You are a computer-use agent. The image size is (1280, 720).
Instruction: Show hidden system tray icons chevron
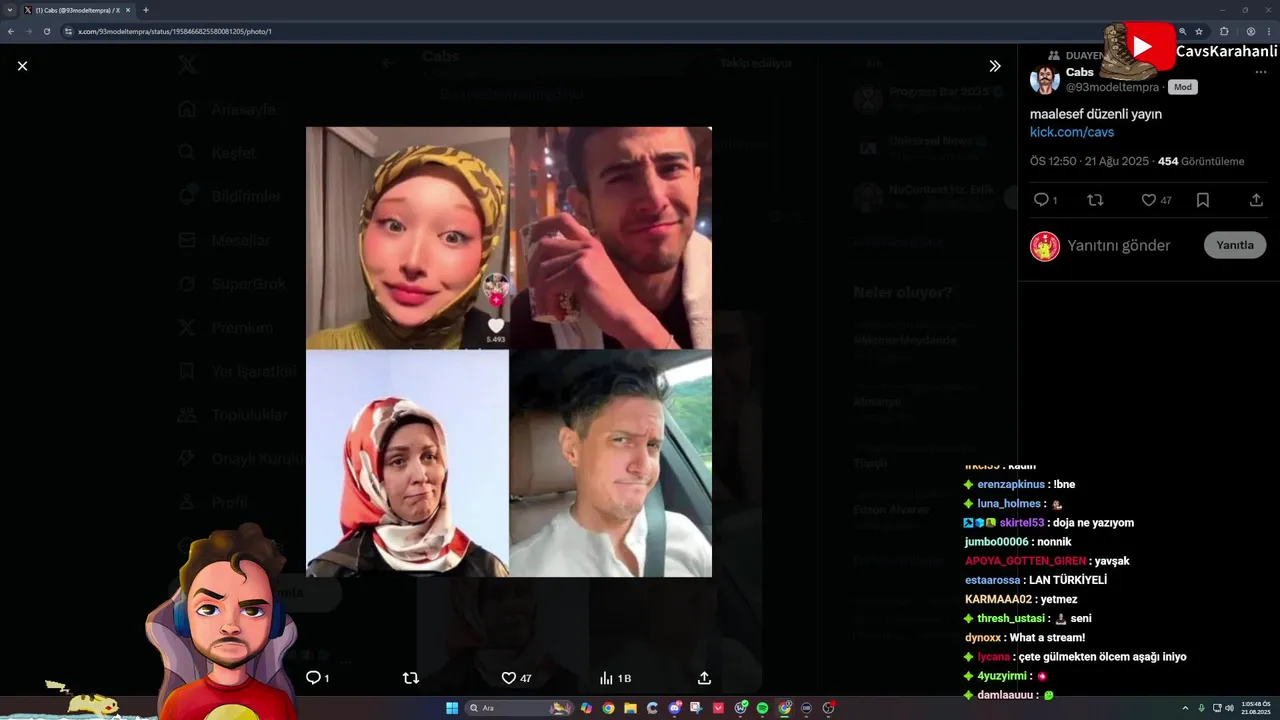point(1186,708)
